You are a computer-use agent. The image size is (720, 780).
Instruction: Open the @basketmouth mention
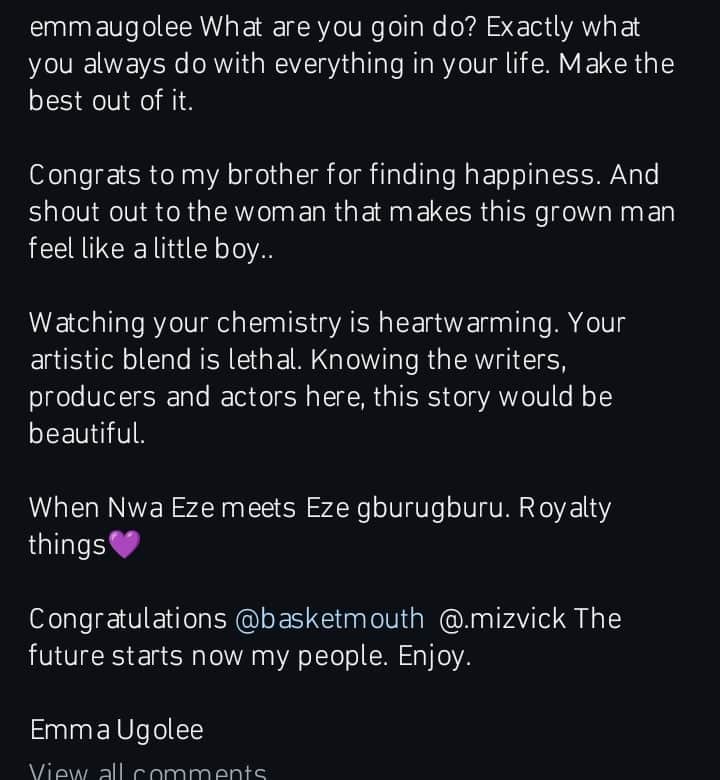329,619
